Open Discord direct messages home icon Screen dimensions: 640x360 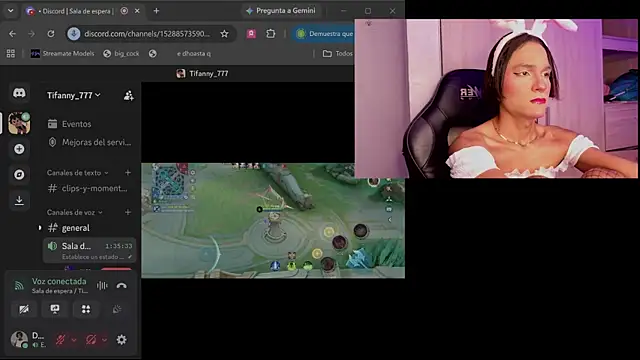point(19,93)
